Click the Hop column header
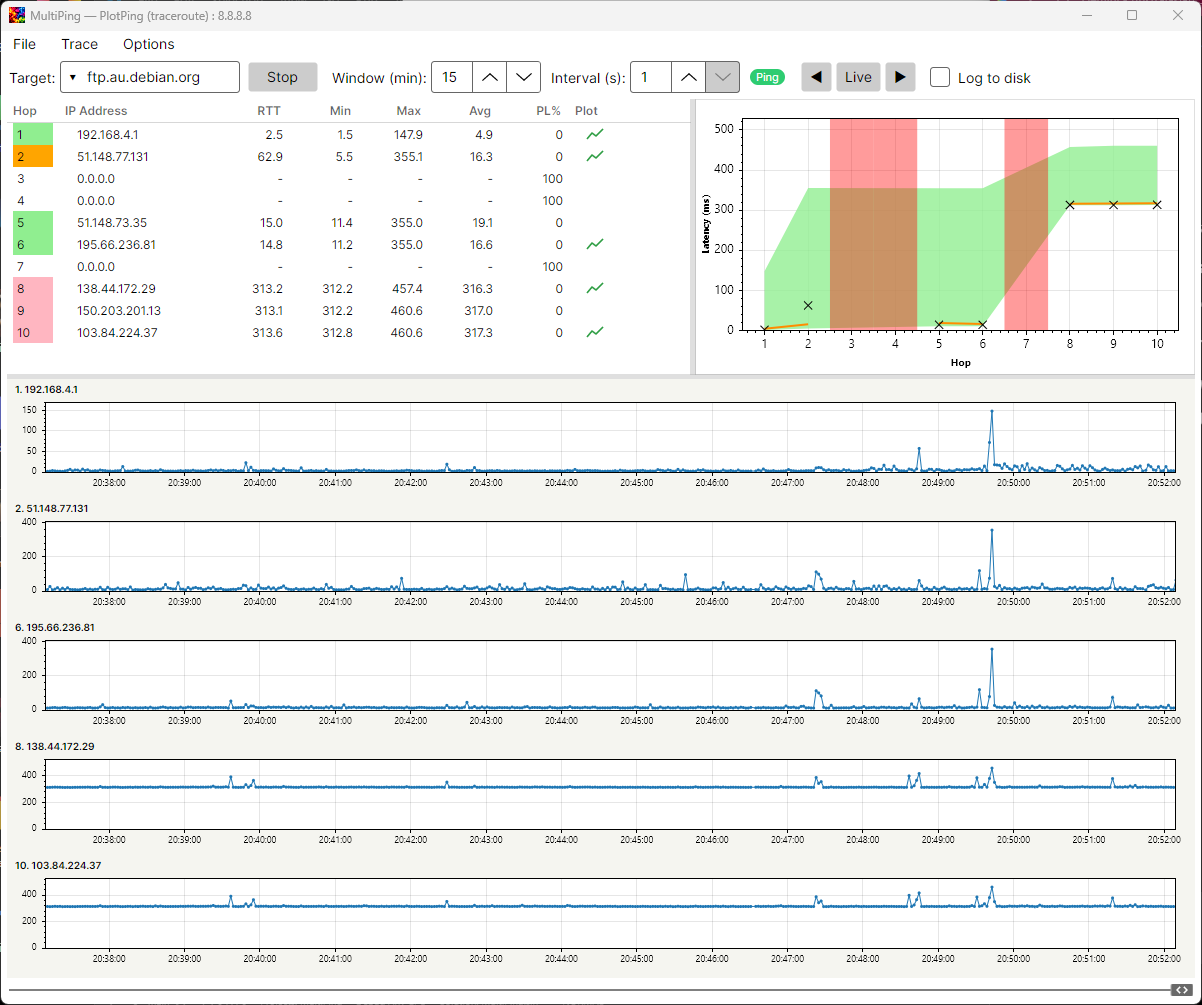Viewport: 1202px width, 1005px height. click(25, 111)
